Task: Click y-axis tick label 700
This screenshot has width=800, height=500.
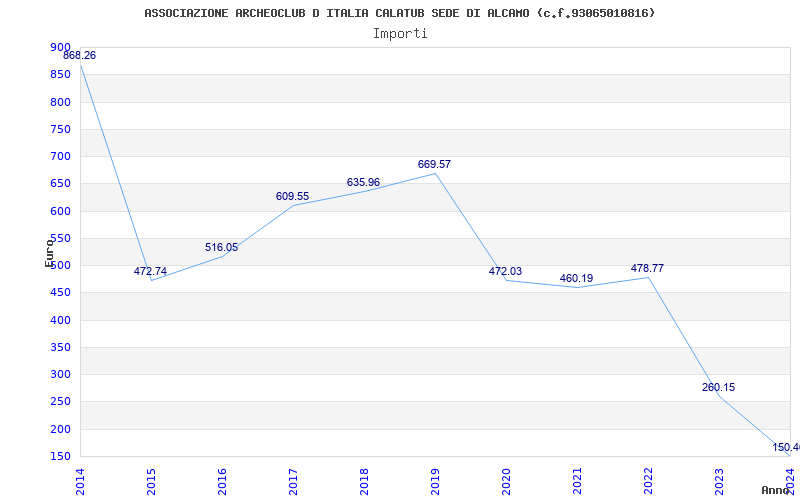Action: (60, 157)
